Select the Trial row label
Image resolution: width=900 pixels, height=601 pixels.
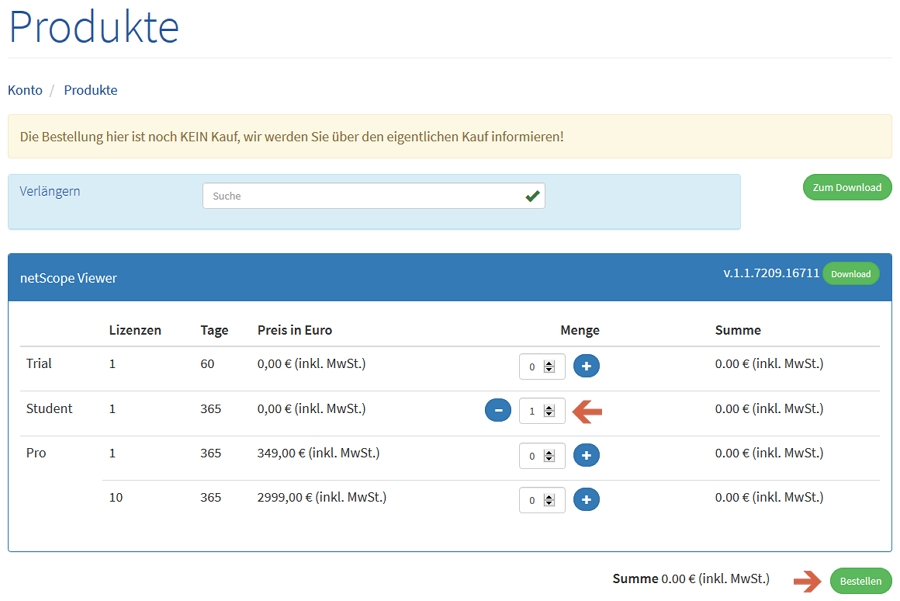click(x=38, y=363)
